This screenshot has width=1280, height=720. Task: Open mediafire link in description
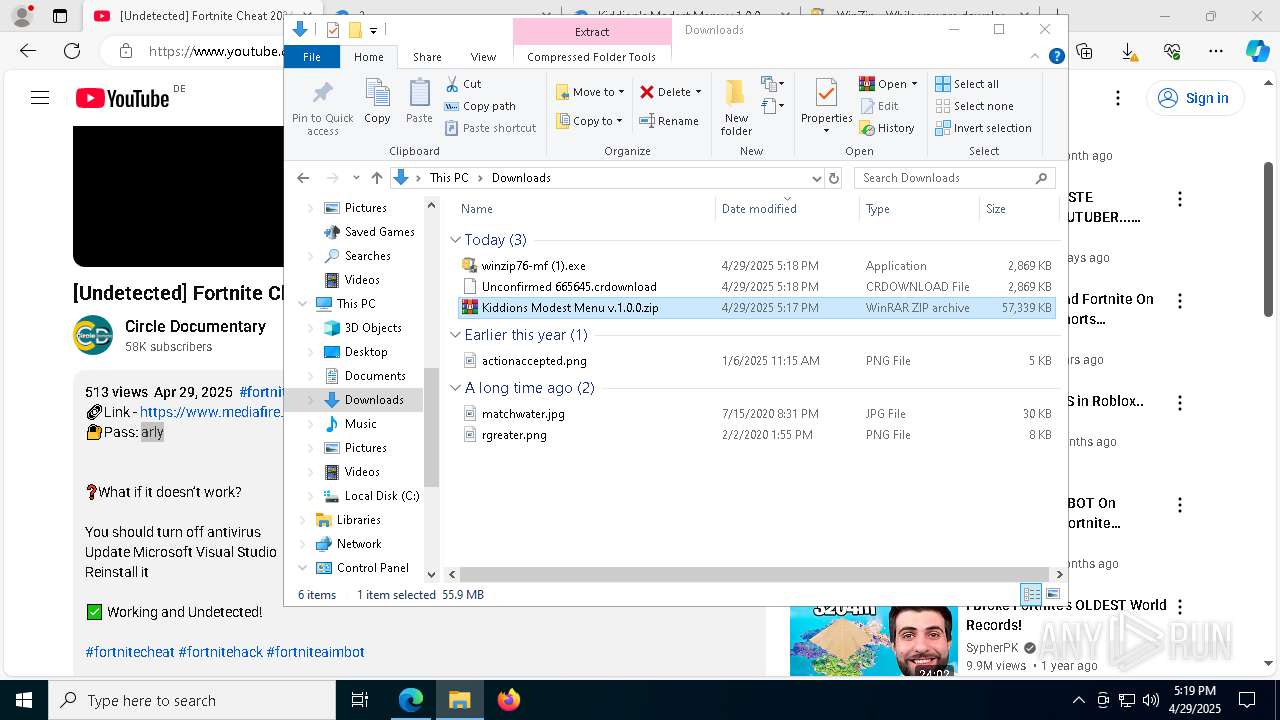[x=211, y=412]
